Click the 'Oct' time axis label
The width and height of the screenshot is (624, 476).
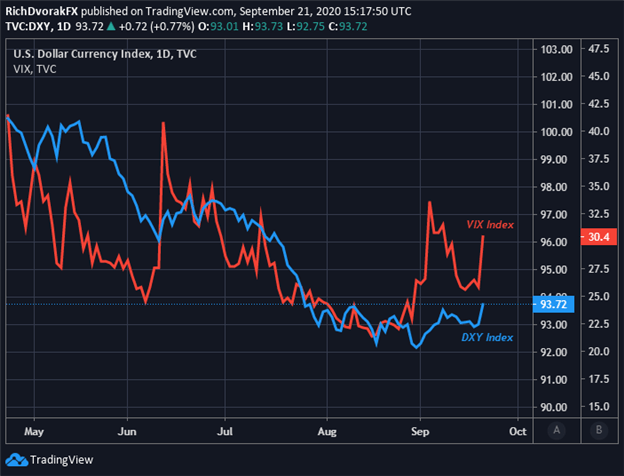[x=518, y=431]
